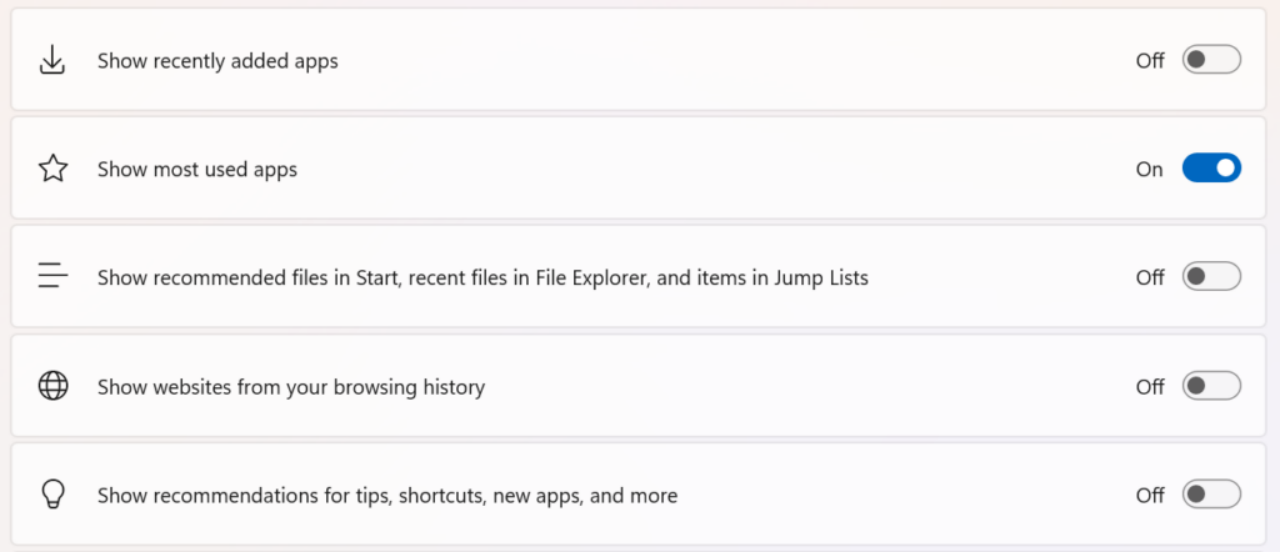Click the tips, shortcuts, new apps label text
The height and width of the screenshot is (552, 1280).
[387, 496]
